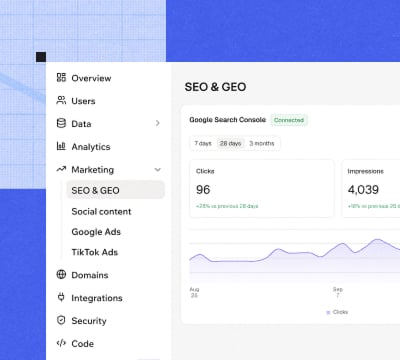Open Social content under Marketing

tap(101, 211)
